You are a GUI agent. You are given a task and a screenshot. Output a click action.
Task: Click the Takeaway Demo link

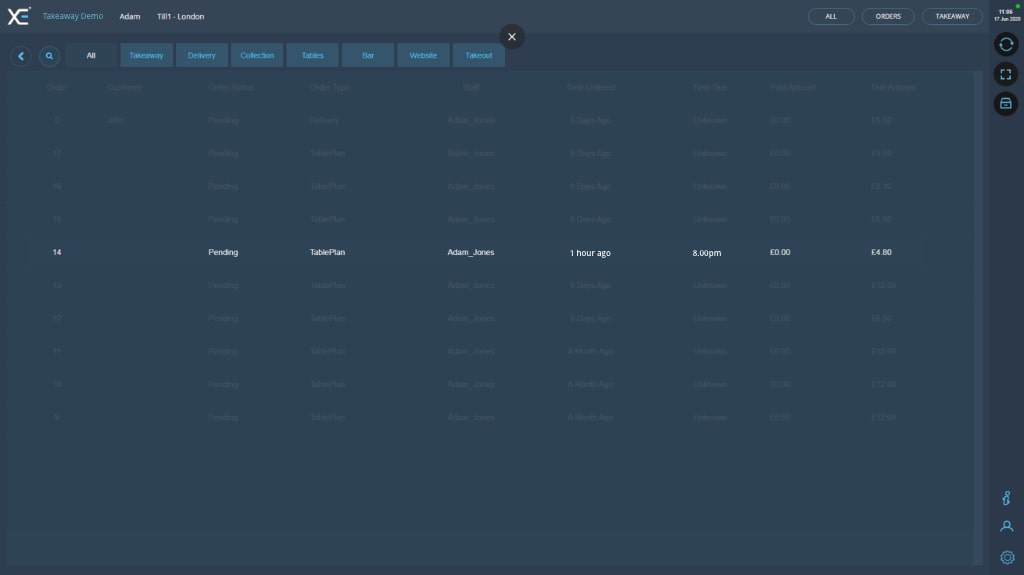point(72,16)
